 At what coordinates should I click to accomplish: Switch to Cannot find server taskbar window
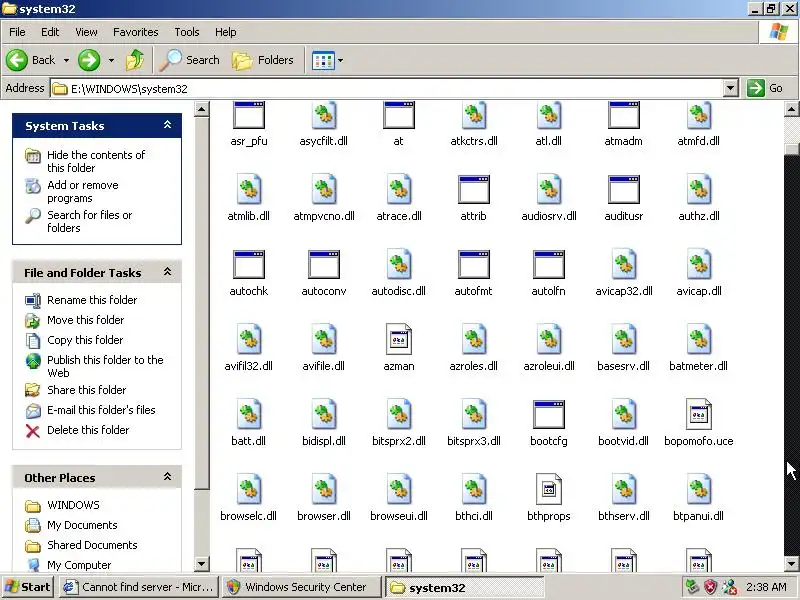(139, 587)
